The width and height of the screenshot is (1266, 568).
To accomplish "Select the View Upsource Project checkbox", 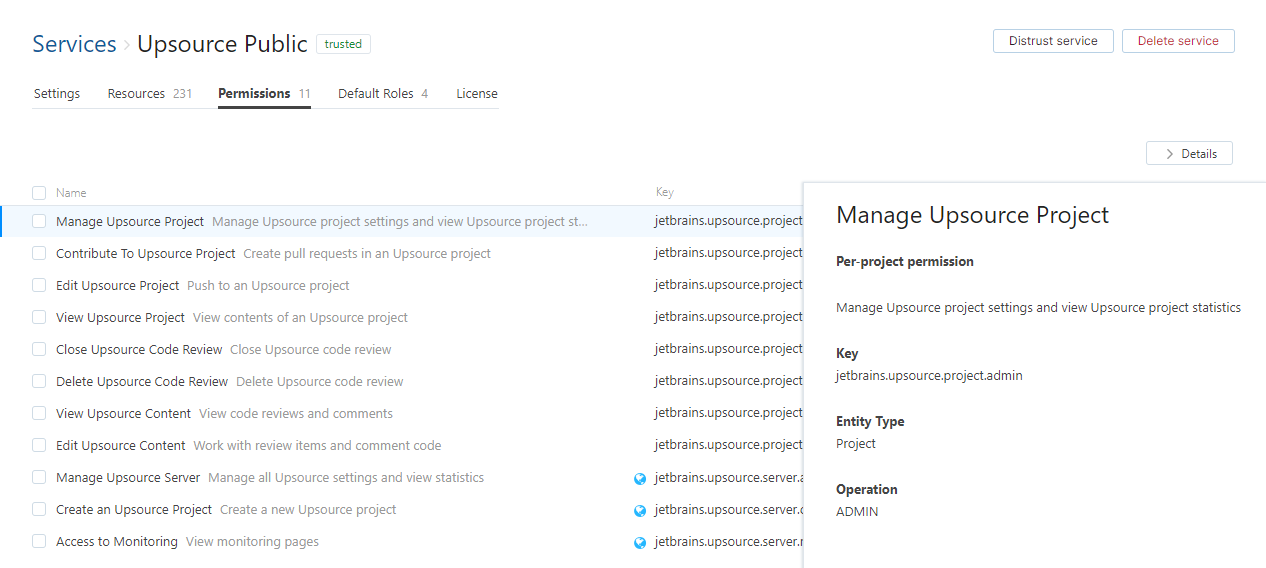I will click(39, 318).
